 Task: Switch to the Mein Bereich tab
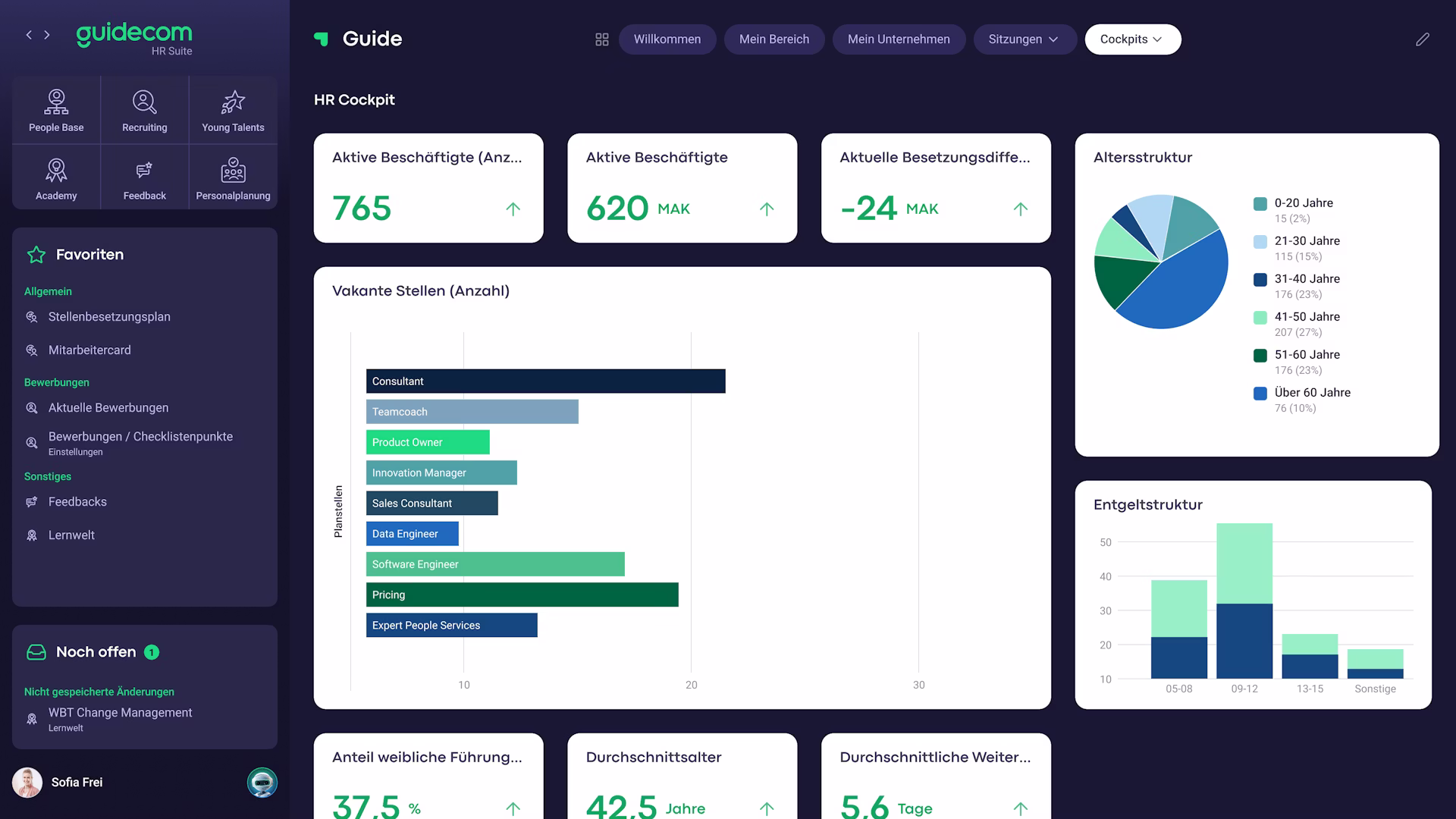(x=774, y=39)
